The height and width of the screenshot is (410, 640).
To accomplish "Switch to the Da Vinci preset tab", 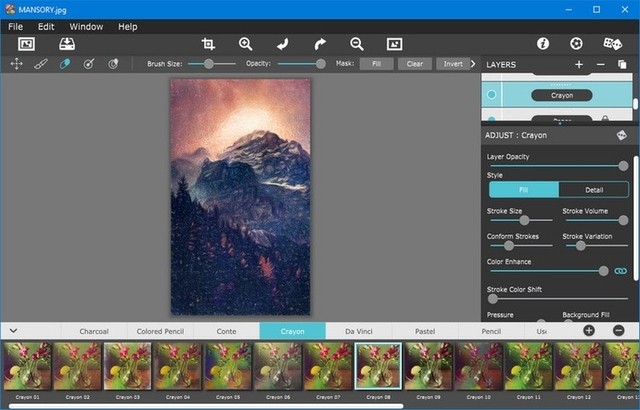I will (359, 331).
